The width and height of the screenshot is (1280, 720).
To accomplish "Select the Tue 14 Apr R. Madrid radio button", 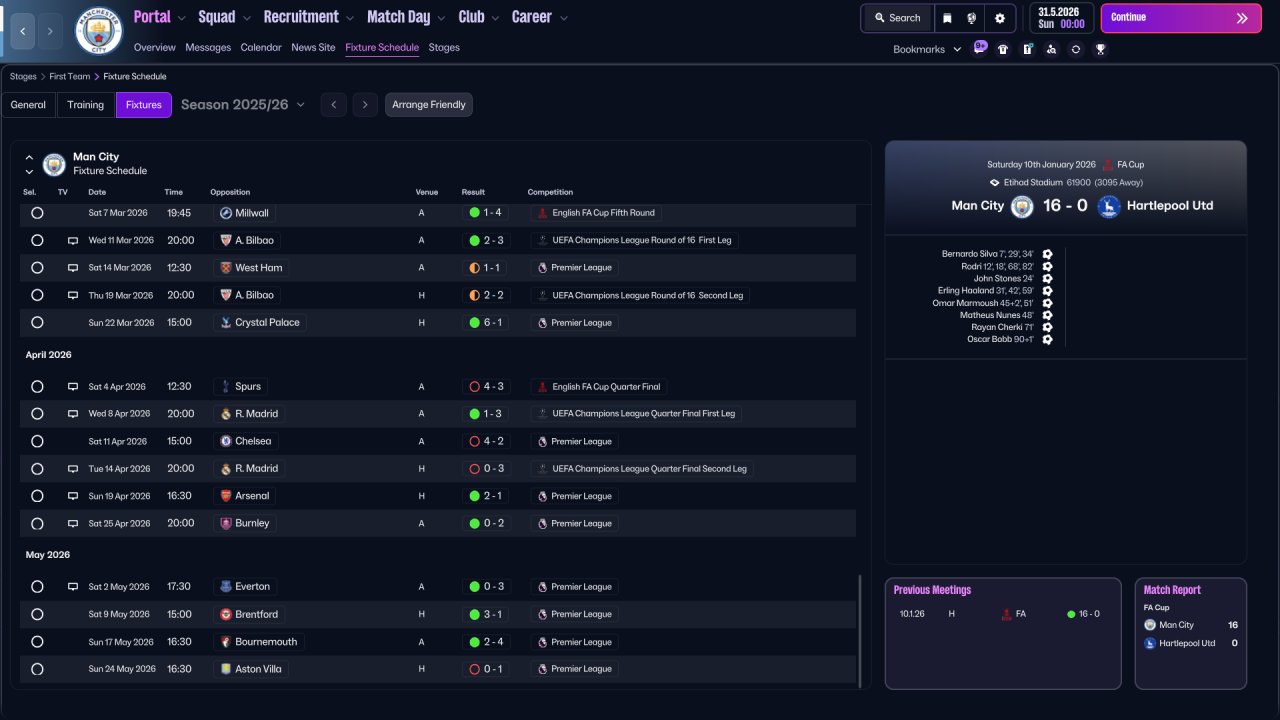I will click(37, 469).
